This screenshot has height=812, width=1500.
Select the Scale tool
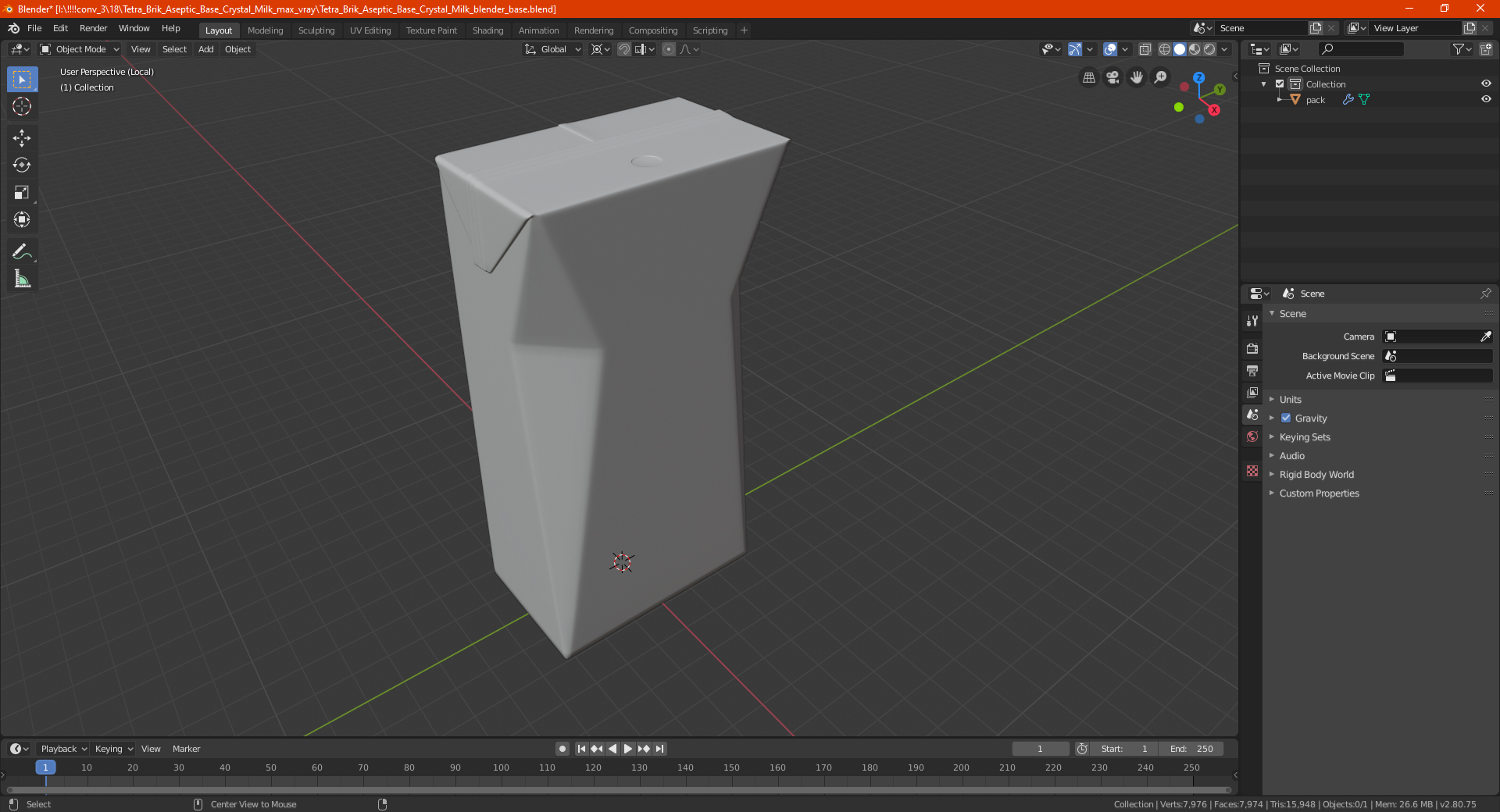pos(22,192)
